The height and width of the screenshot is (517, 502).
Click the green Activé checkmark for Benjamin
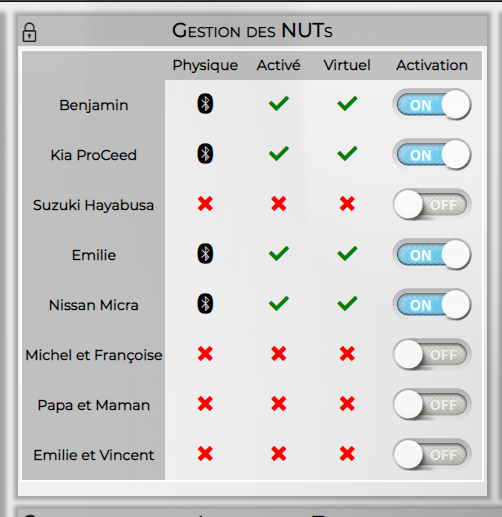click(x=279, y=103)
